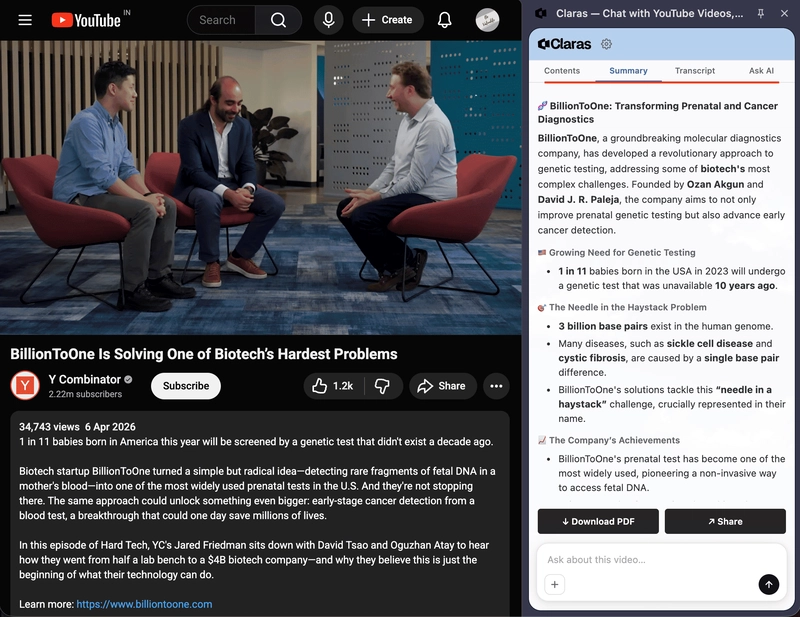Image resolution: width=800 pixels, height=617 pixels.
Task: Open the Ask AI tab
Action: pyautogui.click(x=761, y=70)
